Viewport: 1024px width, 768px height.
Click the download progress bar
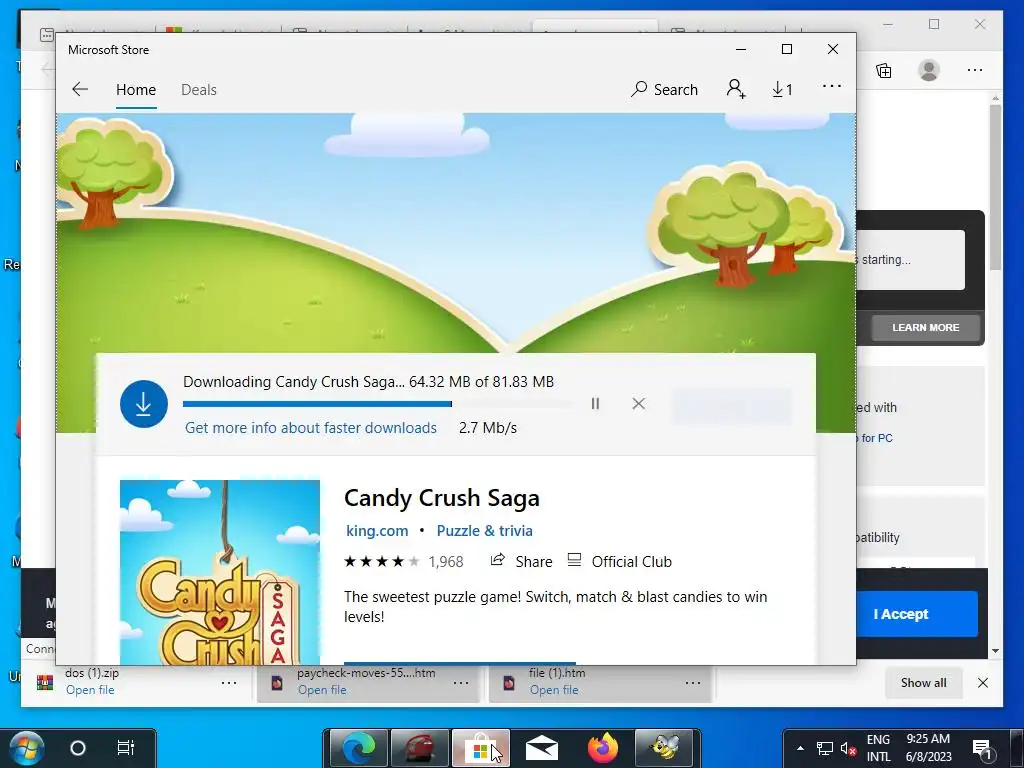377,404
